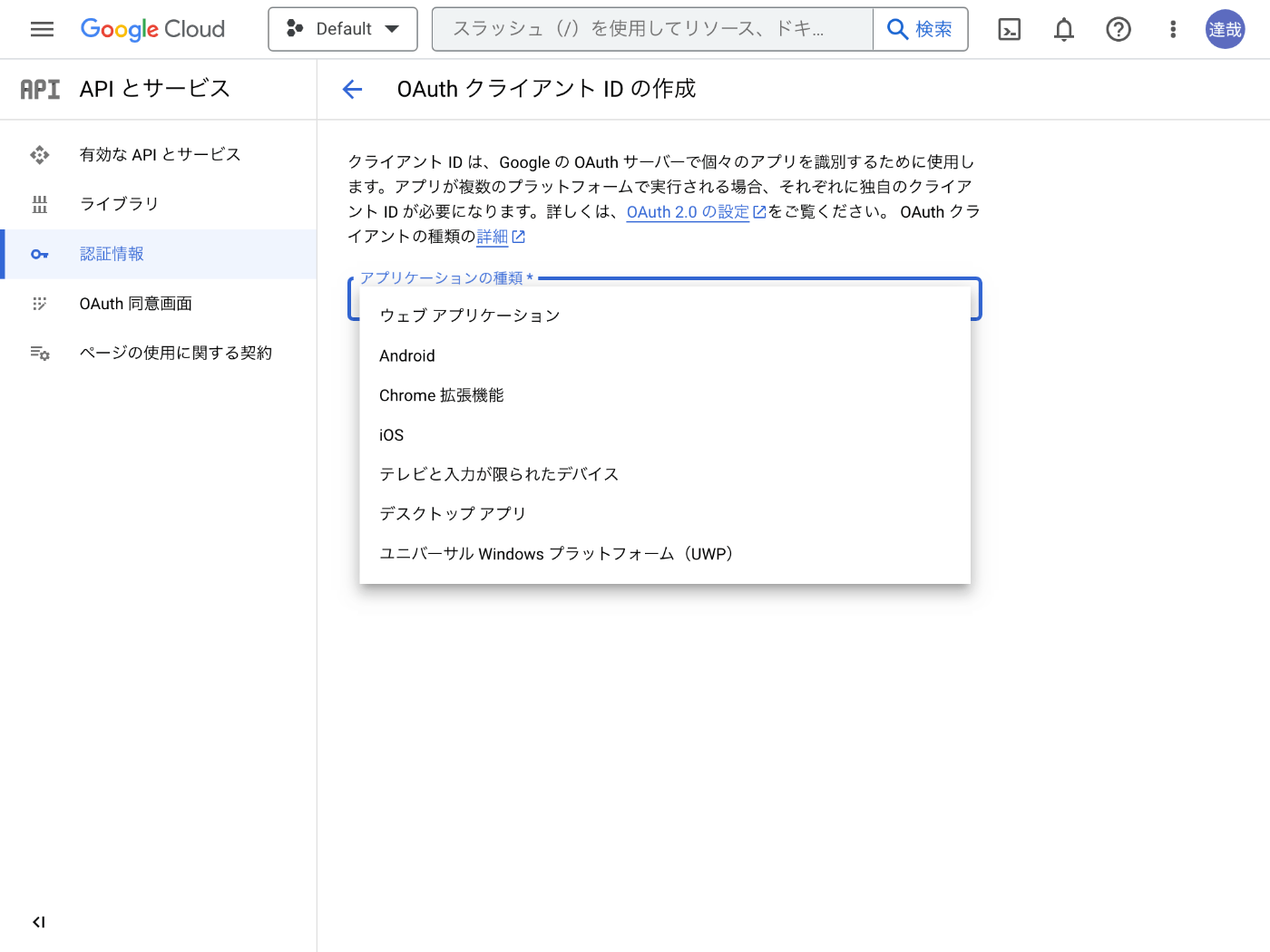Open 有効な API とサービス page
This screenshot has width=1270, height=952.
point(159,154)
